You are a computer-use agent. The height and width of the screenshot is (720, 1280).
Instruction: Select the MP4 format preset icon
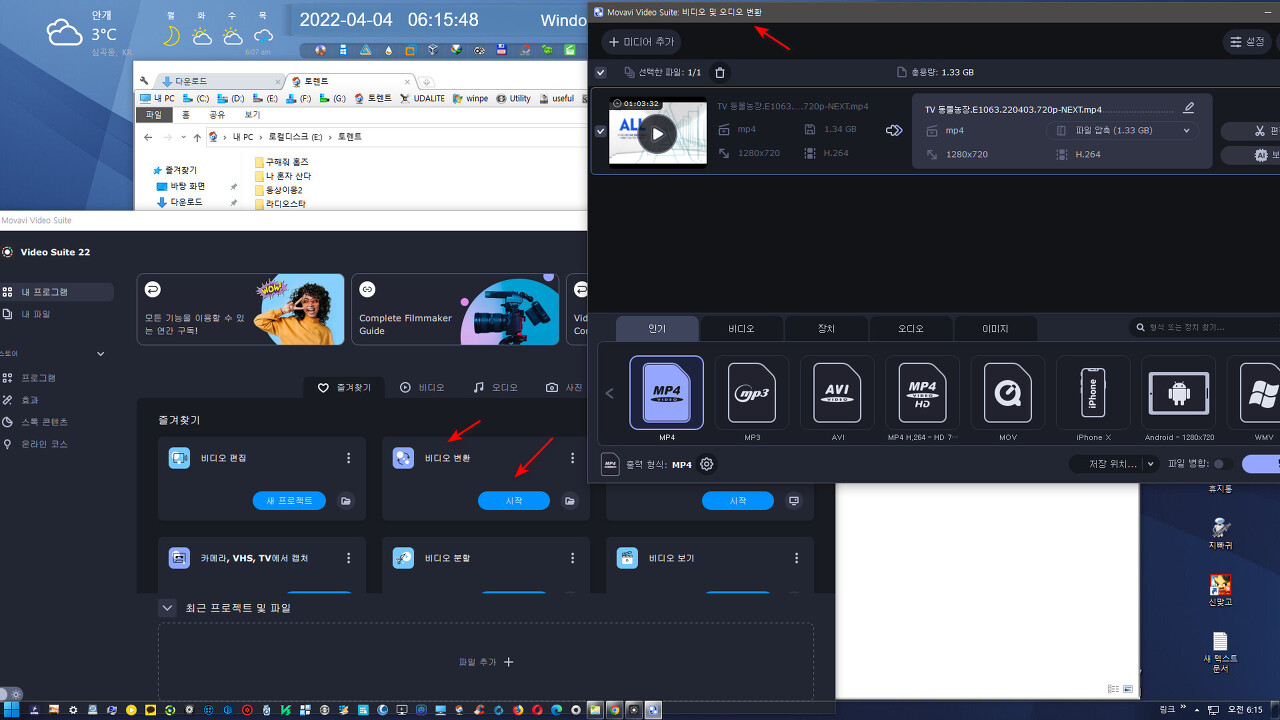click(666, 393)
